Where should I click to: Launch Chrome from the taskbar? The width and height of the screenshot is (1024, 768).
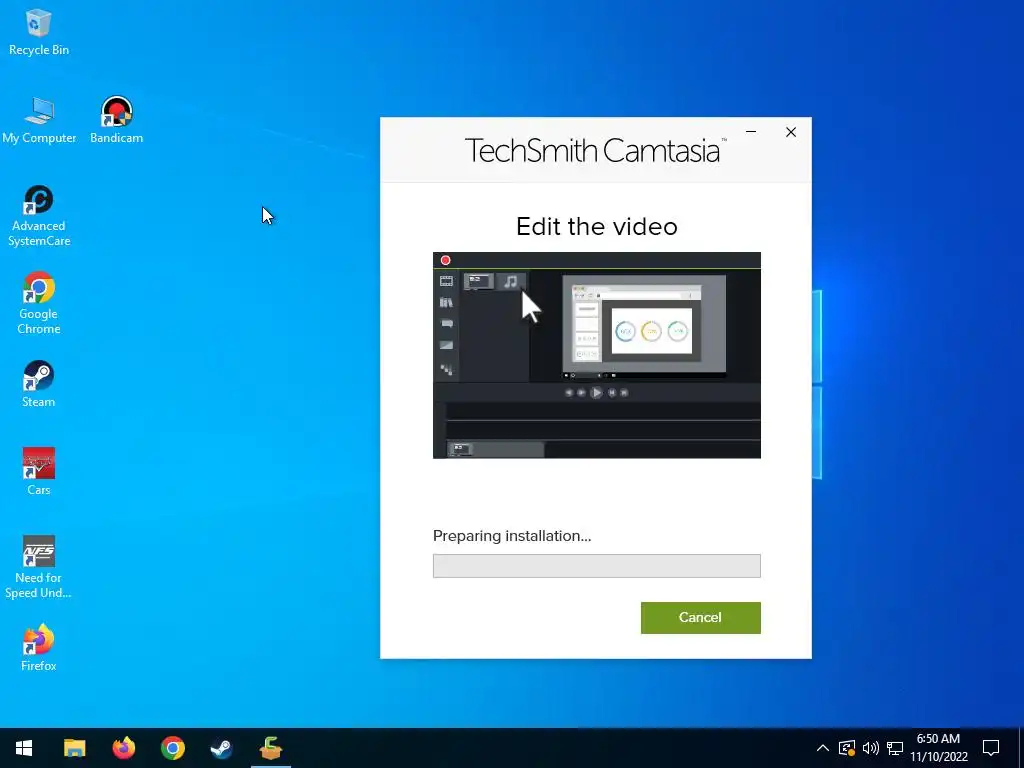[172, 748]
